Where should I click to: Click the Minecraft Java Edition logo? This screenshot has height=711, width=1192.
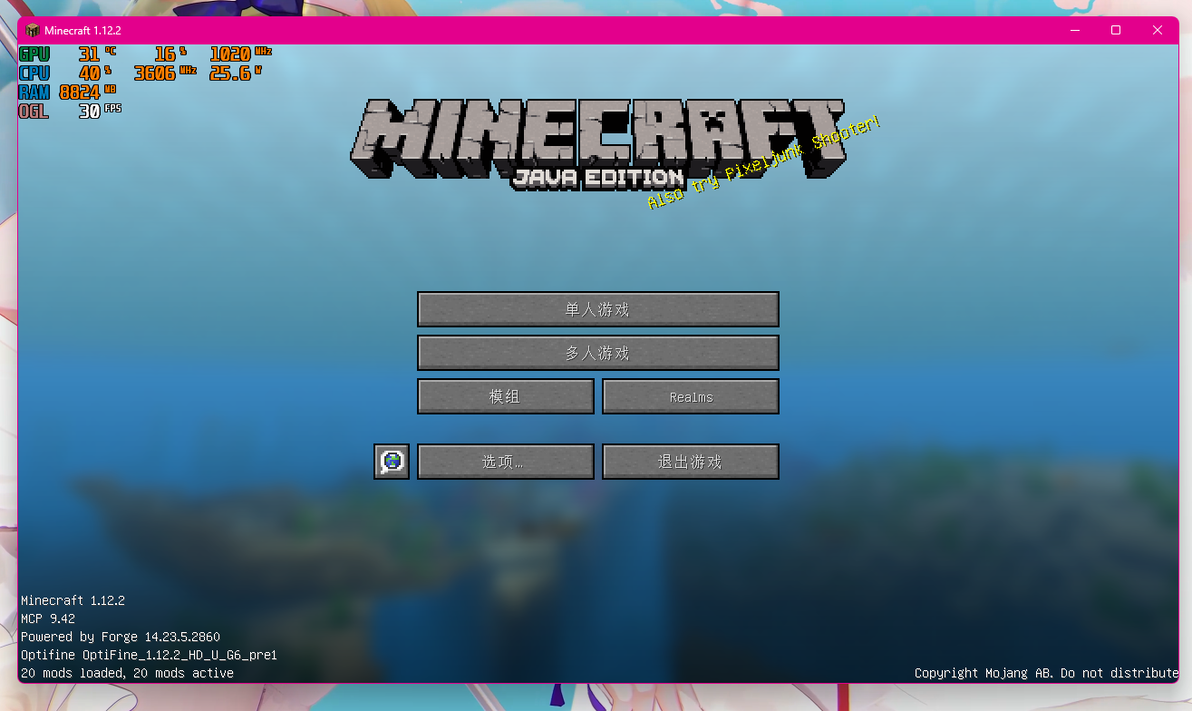tap(598, 144)
